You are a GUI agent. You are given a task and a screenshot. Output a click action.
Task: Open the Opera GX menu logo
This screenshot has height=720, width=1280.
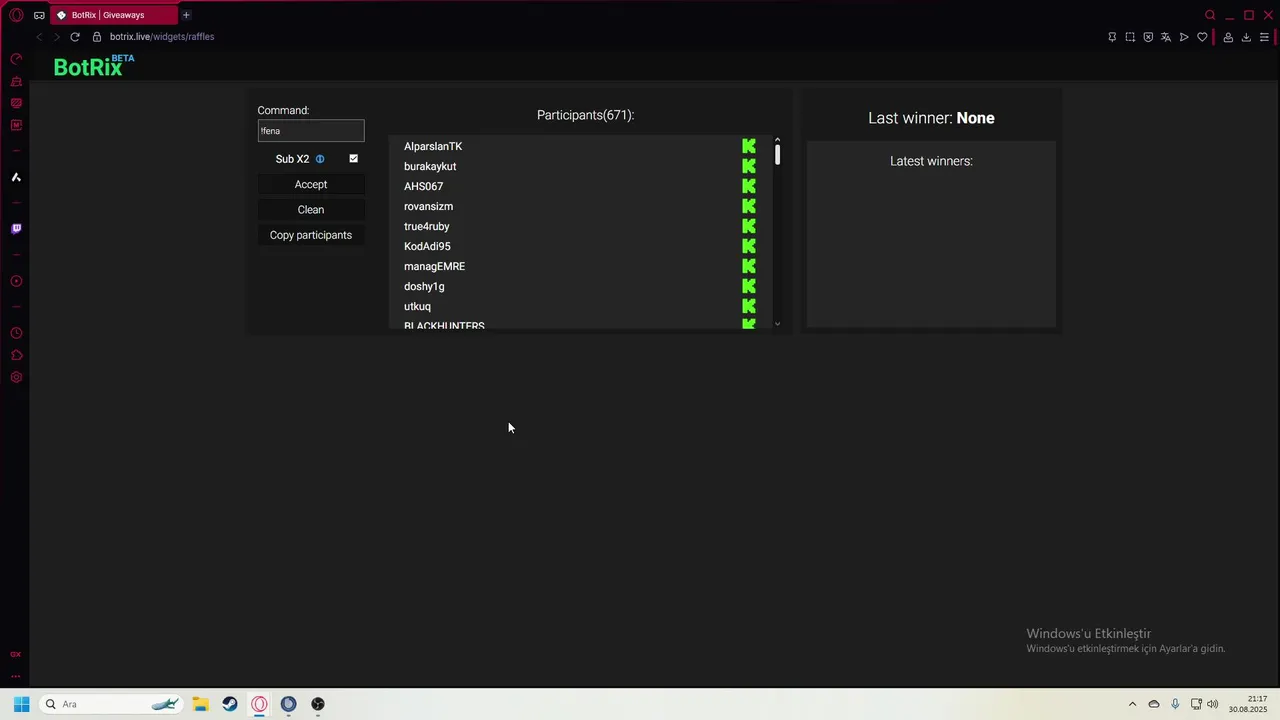click(16, 15)
